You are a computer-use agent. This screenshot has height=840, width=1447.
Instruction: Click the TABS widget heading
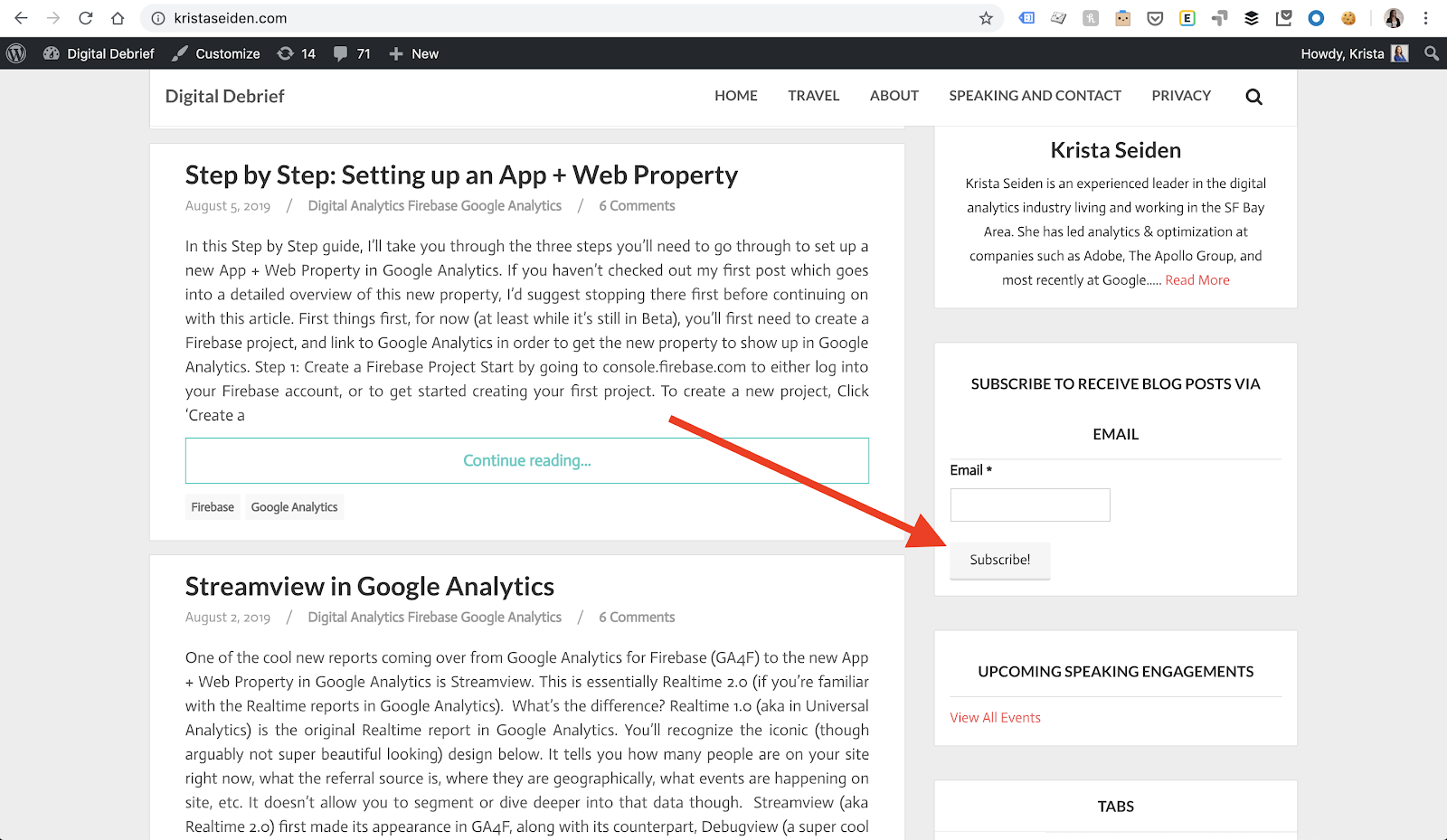pos(1116,806)
